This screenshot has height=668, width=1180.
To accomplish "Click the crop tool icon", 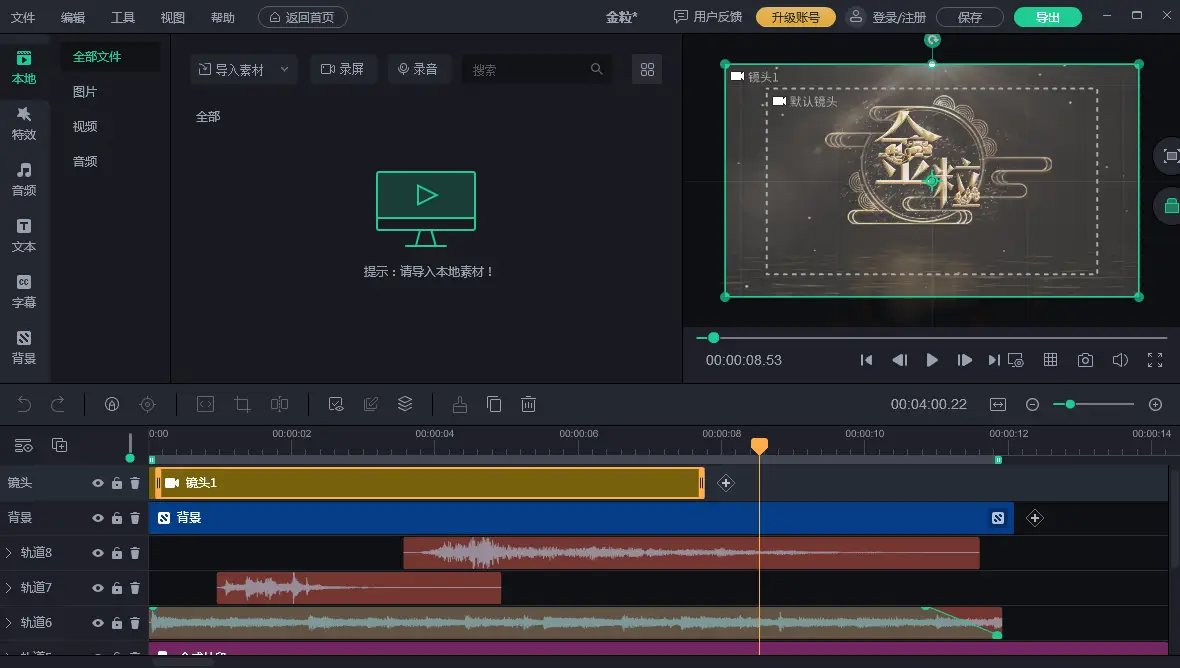I will click(x=242, y=405).
